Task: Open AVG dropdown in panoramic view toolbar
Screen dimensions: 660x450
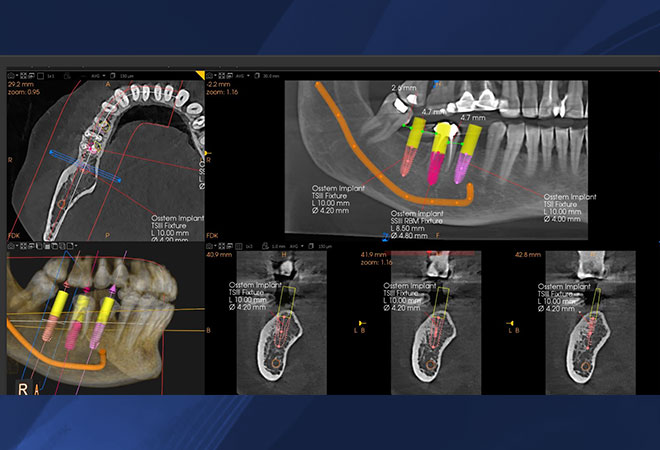Action: click(243, 76)
